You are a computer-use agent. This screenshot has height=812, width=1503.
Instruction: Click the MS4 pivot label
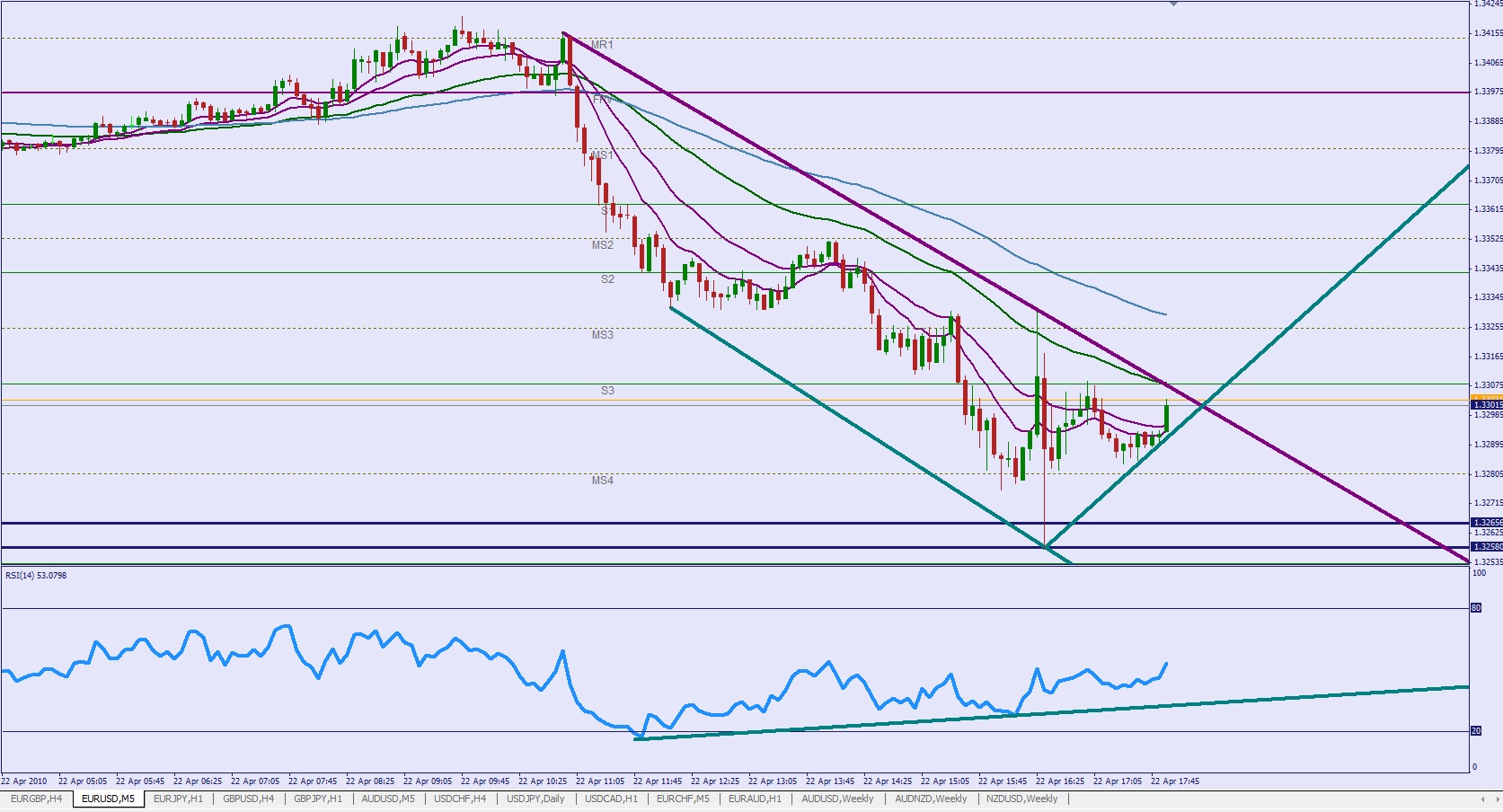[603, 481]
